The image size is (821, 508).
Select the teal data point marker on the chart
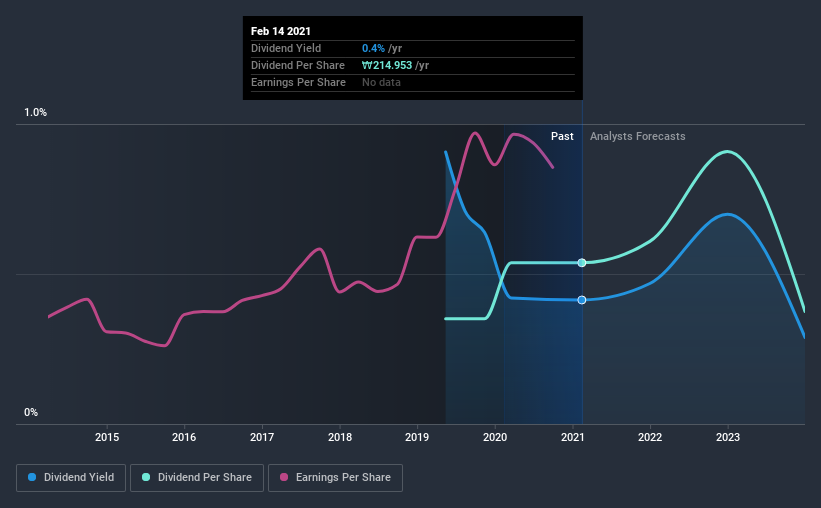[x=582, y=262]
